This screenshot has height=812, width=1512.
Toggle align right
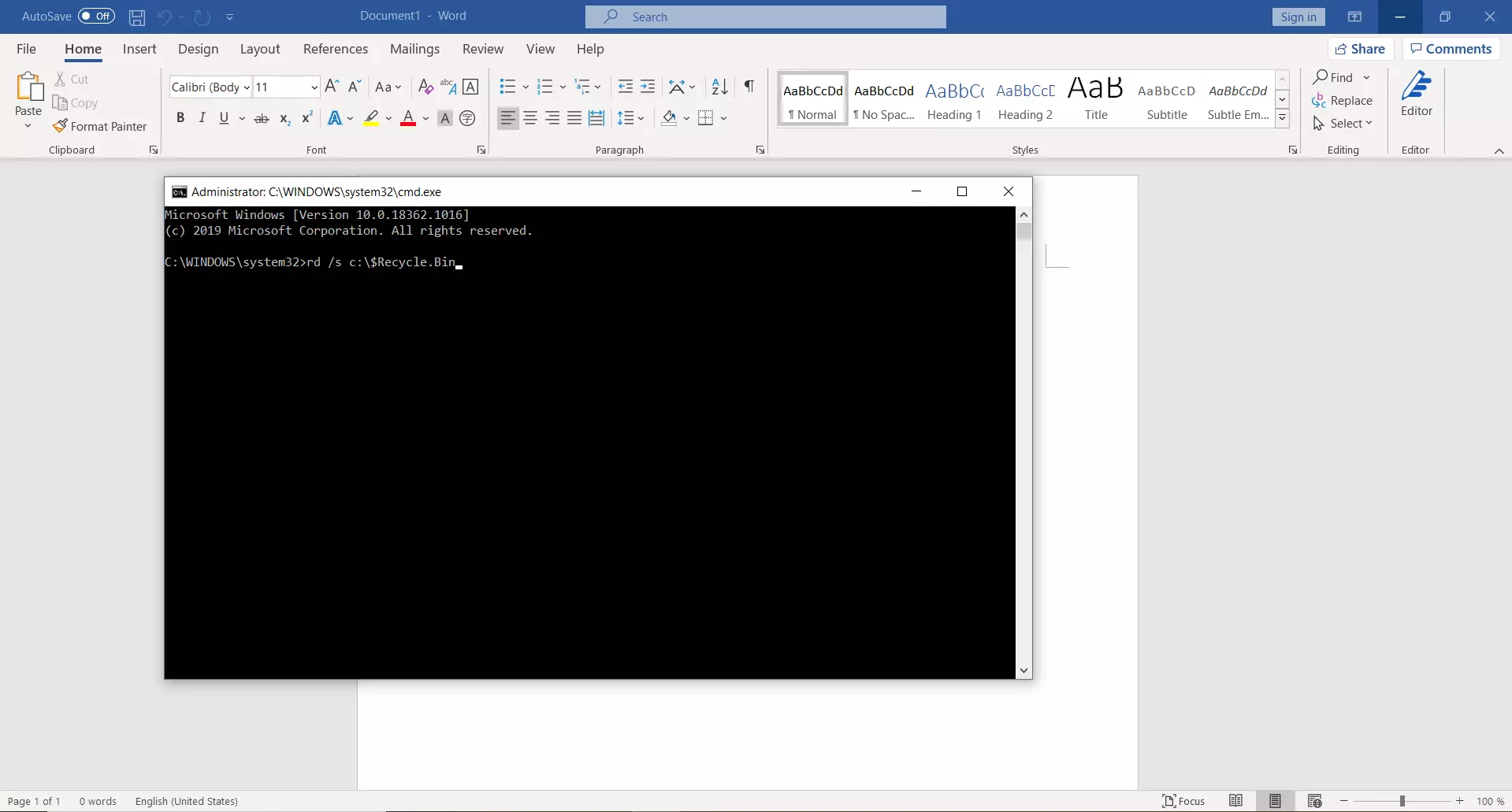(x=552, y=118)
